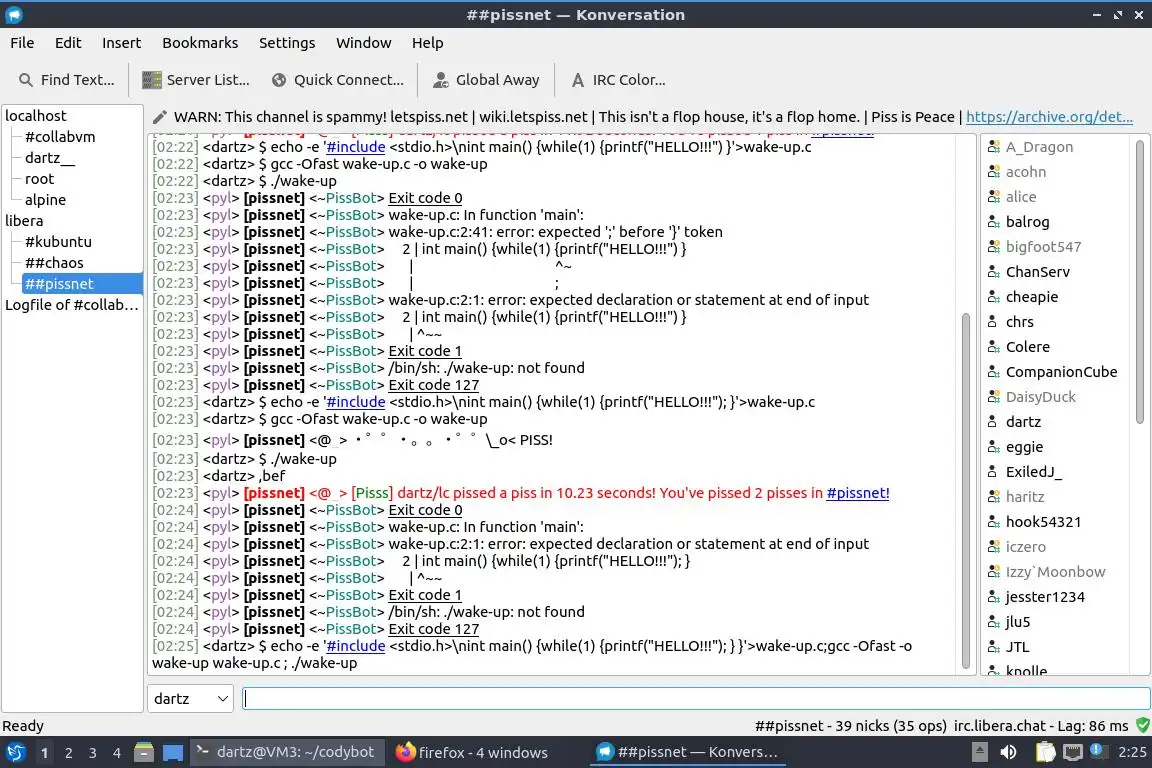
Task: Click the Konversation app icon in title bar
Action: point(13,15)
